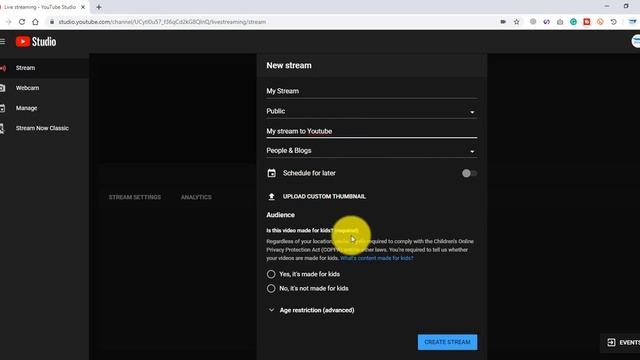The height and width of the screenshot is (360, 640).
Task: Open the Events panel button
Action: coord(623,342)
